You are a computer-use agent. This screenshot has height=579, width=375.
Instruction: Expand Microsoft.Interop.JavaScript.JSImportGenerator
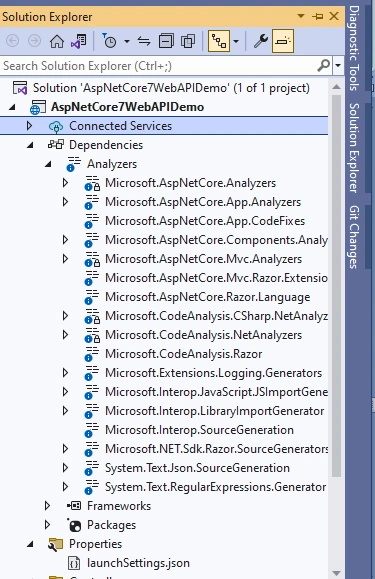click(66, 391)
